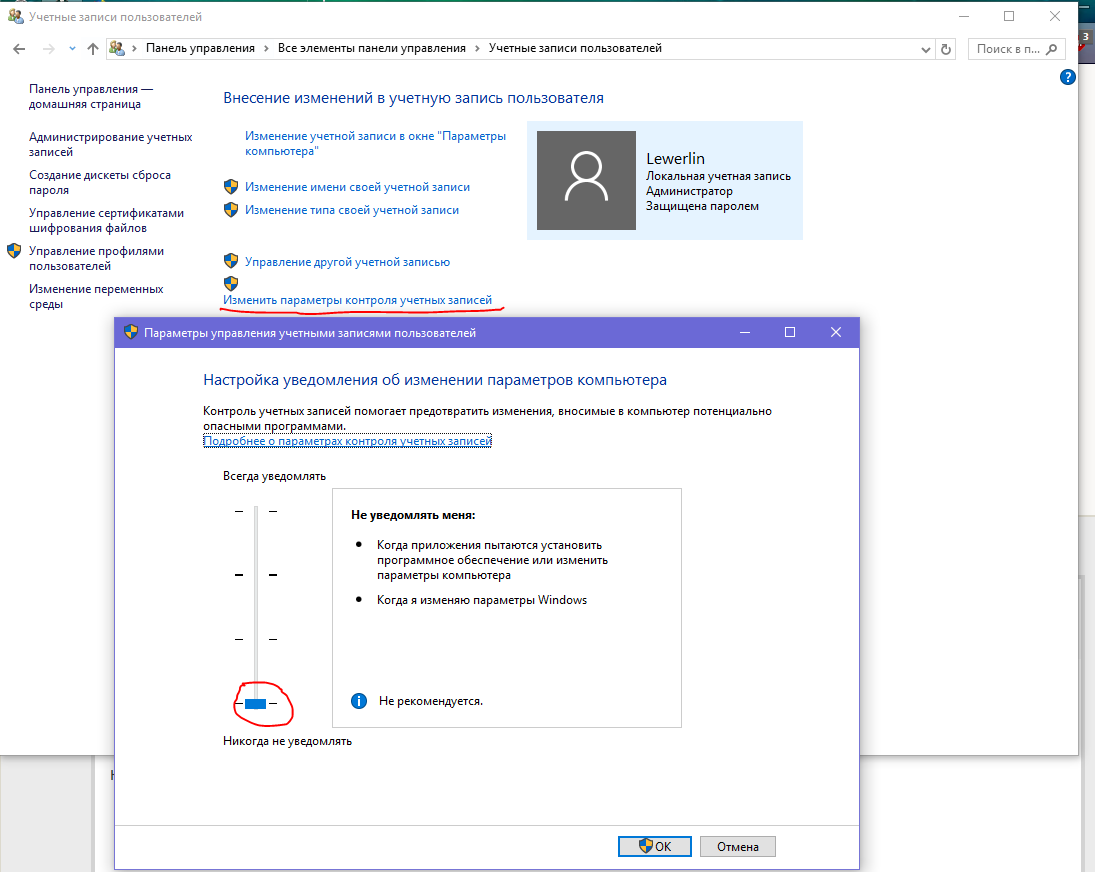Click the OK button with shield

coord(655,846)
